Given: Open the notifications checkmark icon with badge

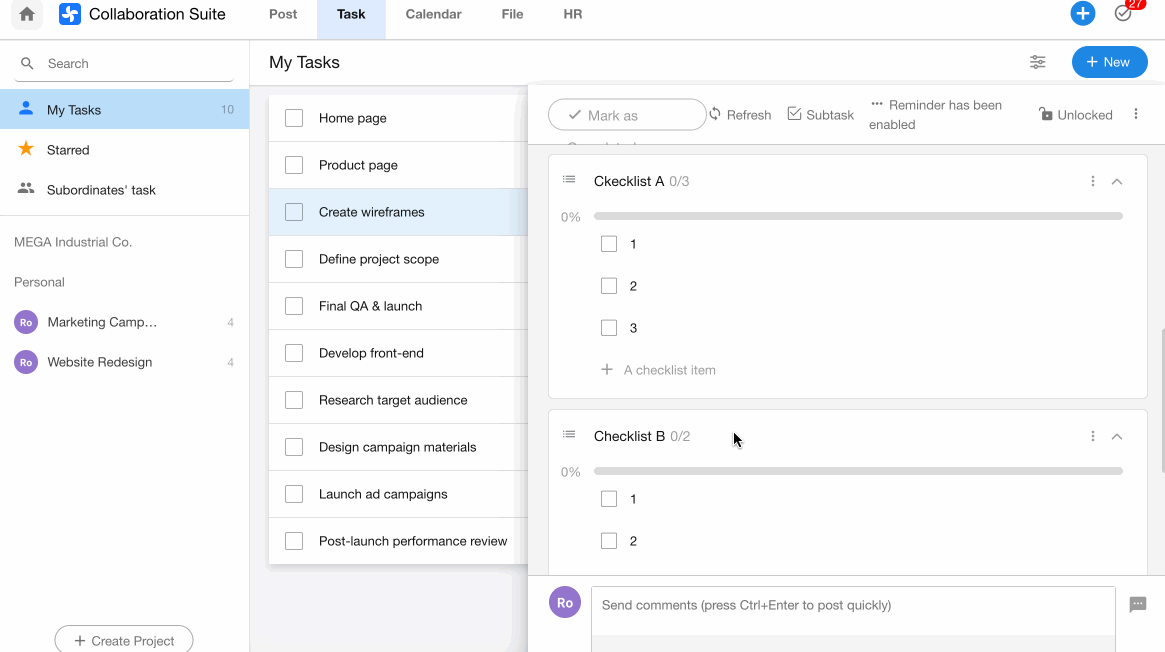Looking at the screenshot, I should tap(1123, 14).
